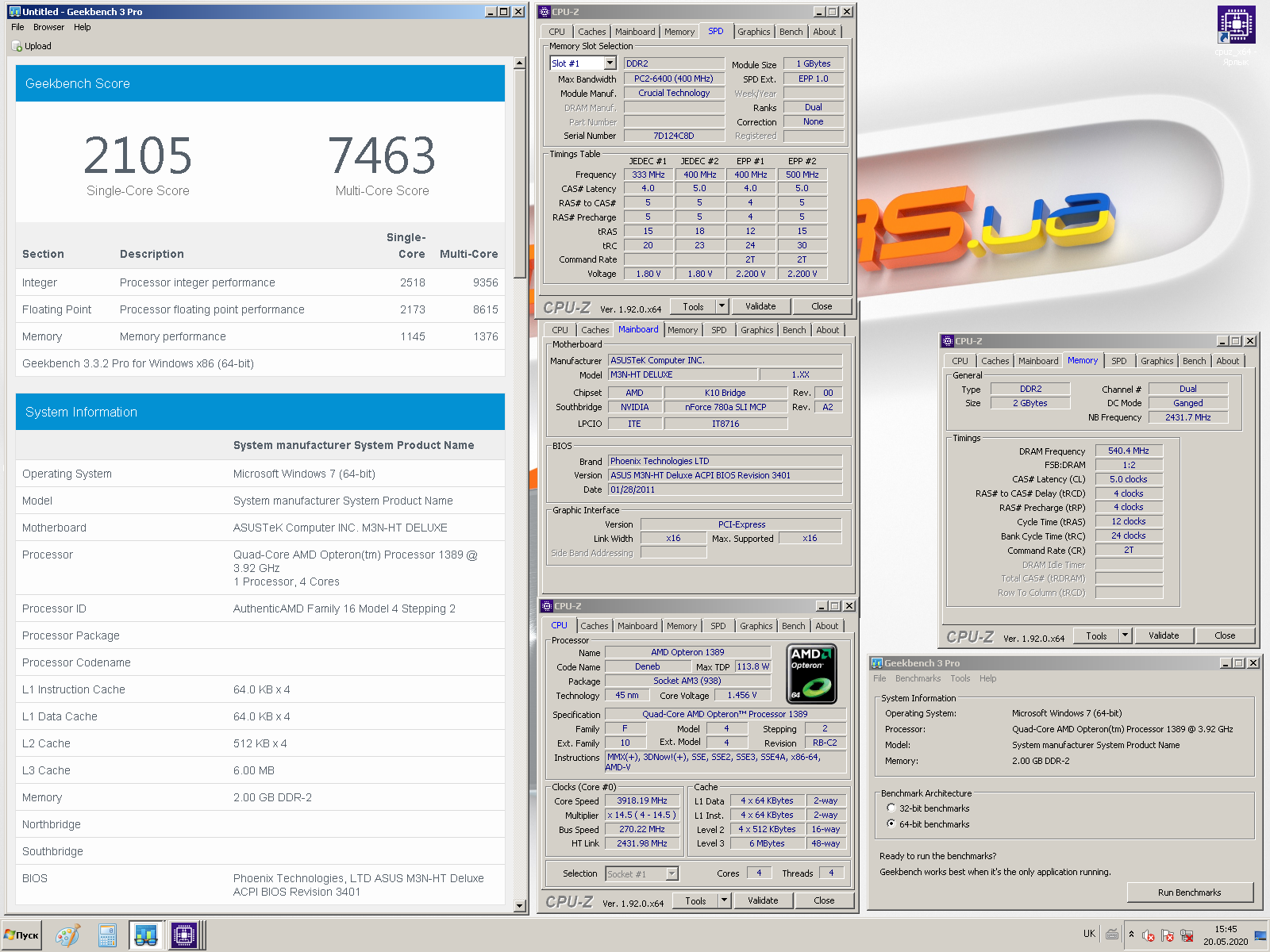Click Multiplier value x 14.5
This screenshot has height=952, width=1270.
coord(642,816)
